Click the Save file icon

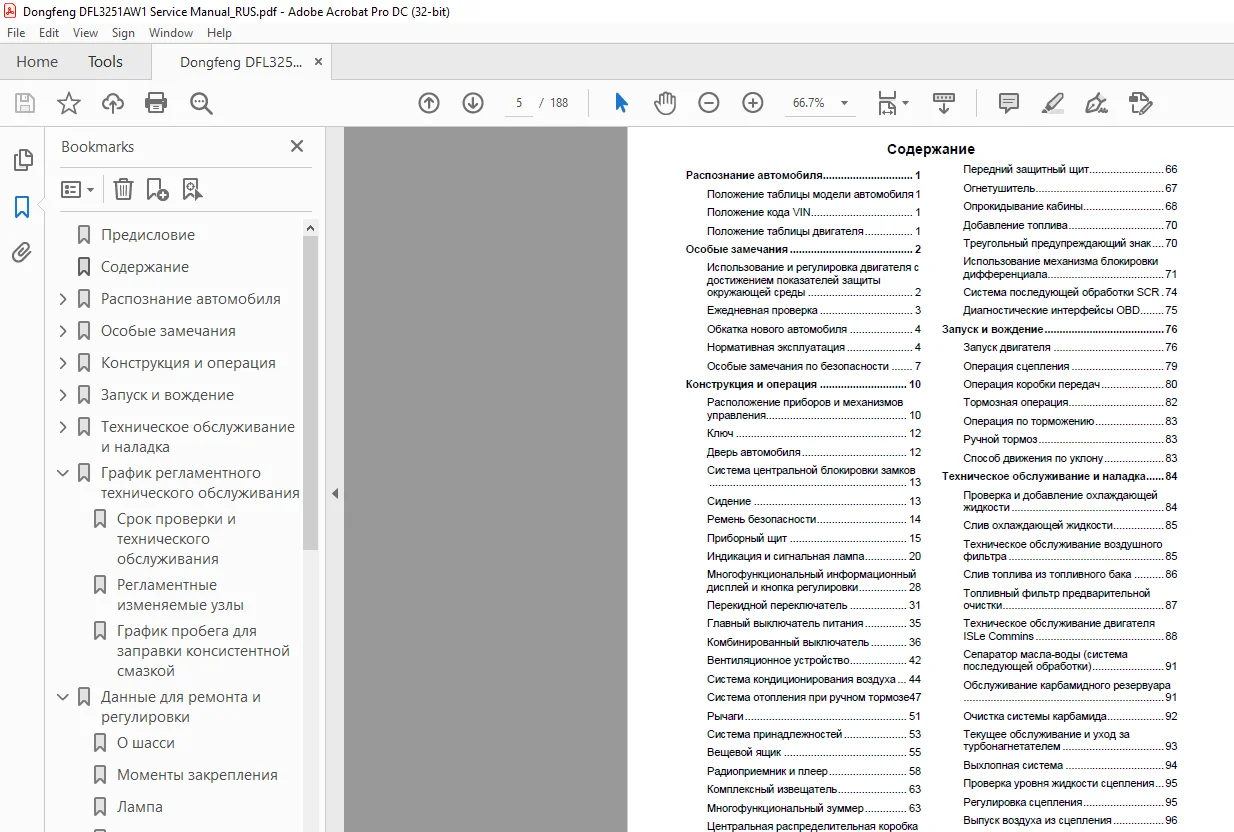click(x=24, y=103)
